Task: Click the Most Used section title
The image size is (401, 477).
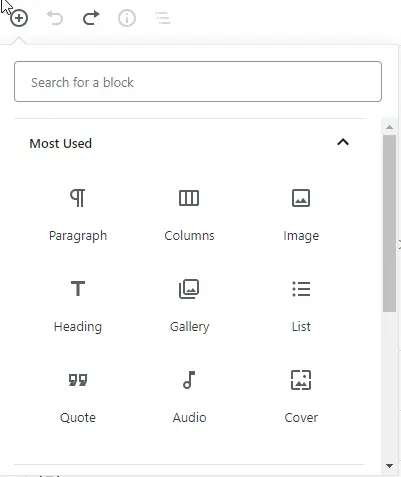Action: [61, 143]
